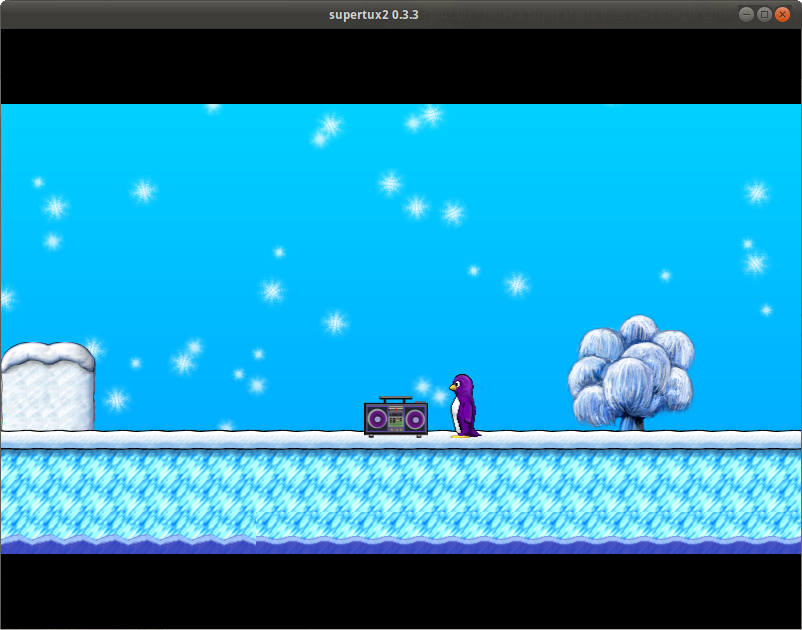Click Tux the purple penguin
This screenshot has width=802, height=630.
click(464, 406)
